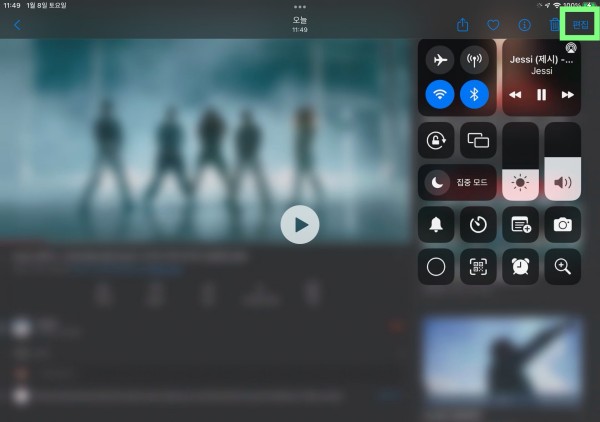This screenshot has height=422, width=600.
Task: Toggle silent mode bell icon
Action: 436,225
